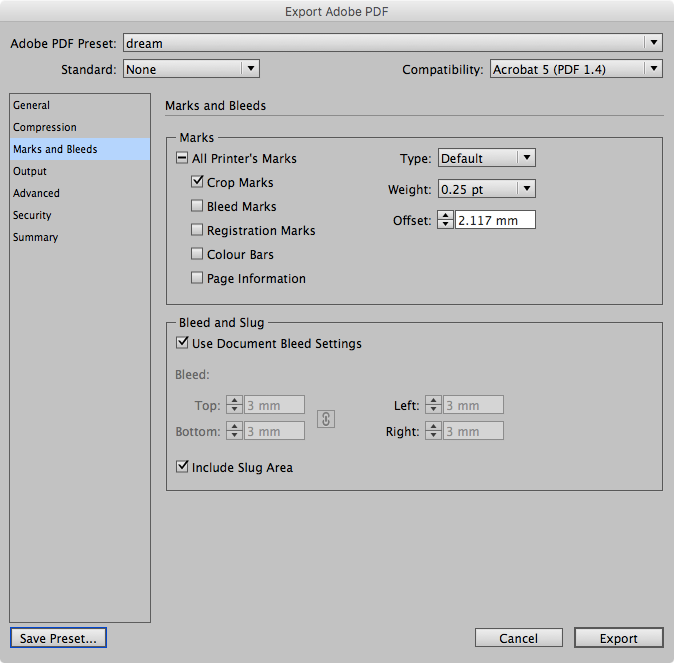This screenshot has width=674, height=663.
Task: Enable the Bleed Marks checkbox
Action: (x=197, y=206)
